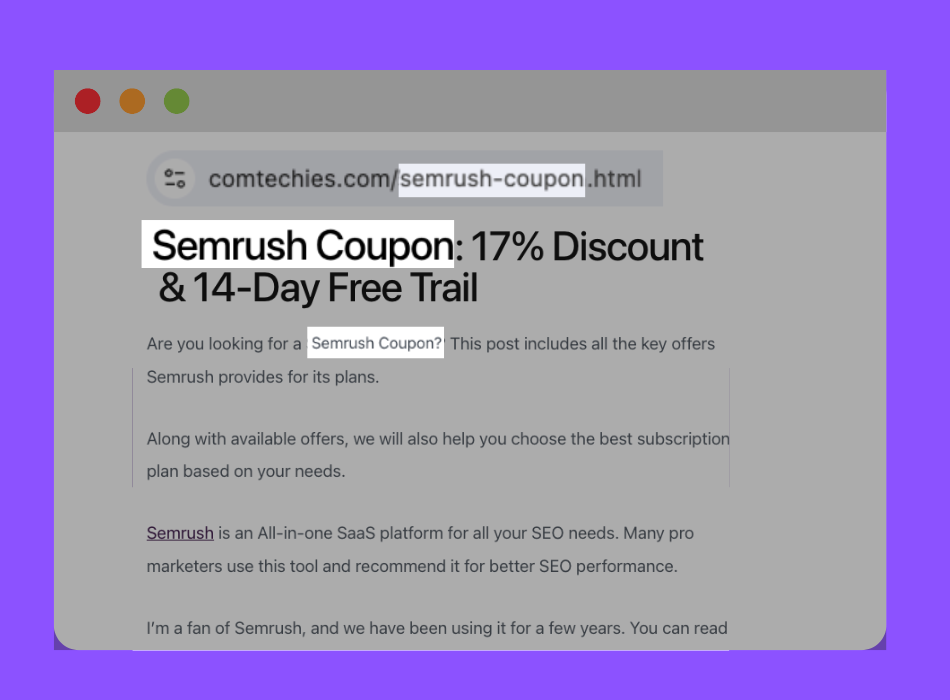This screenshot has width=950, height=700.
Task: Open the Semrush link in the article
Action: point(180,533)
